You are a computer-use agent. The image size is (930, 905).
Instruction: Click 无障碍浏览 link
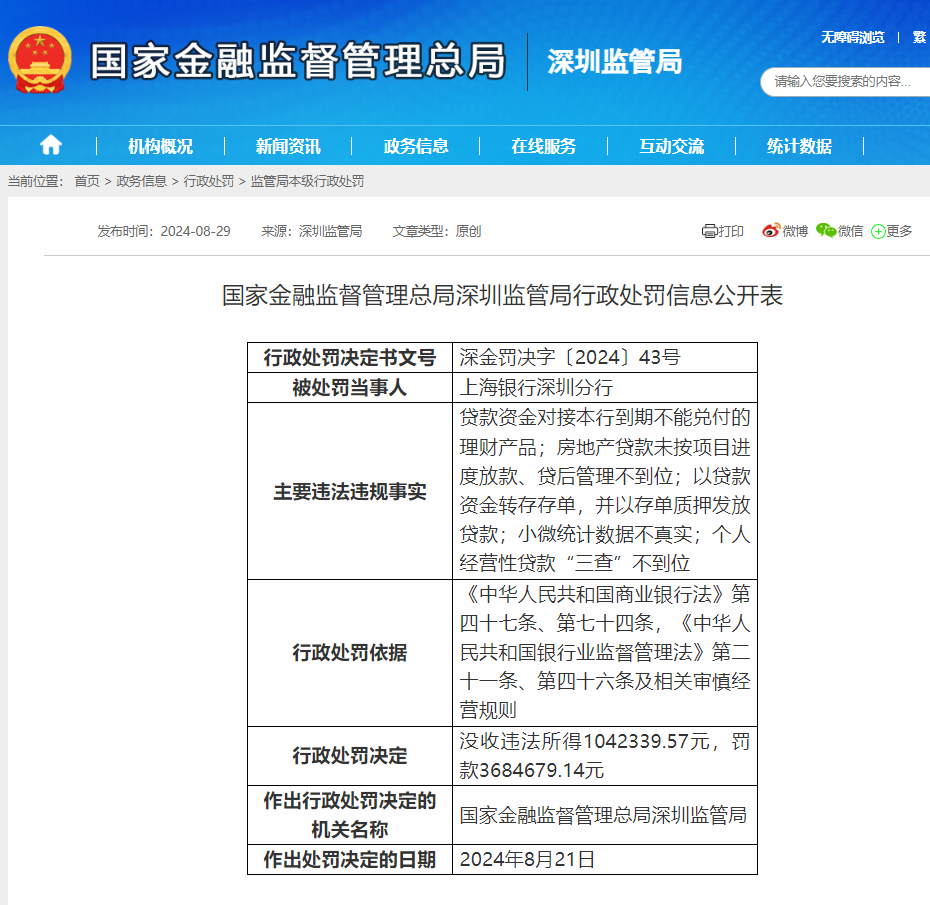pyautogui.click(x=852, y=37)
